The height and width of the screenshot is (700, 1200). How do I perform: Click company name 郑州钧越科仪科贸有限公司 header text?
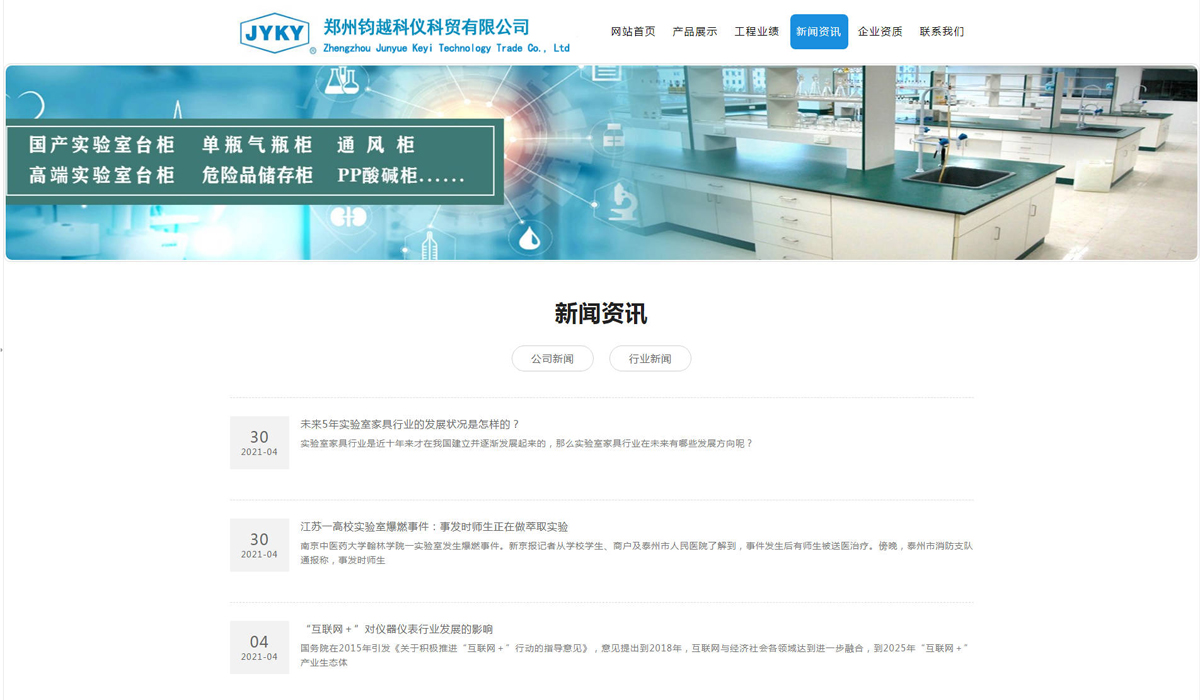427,27
